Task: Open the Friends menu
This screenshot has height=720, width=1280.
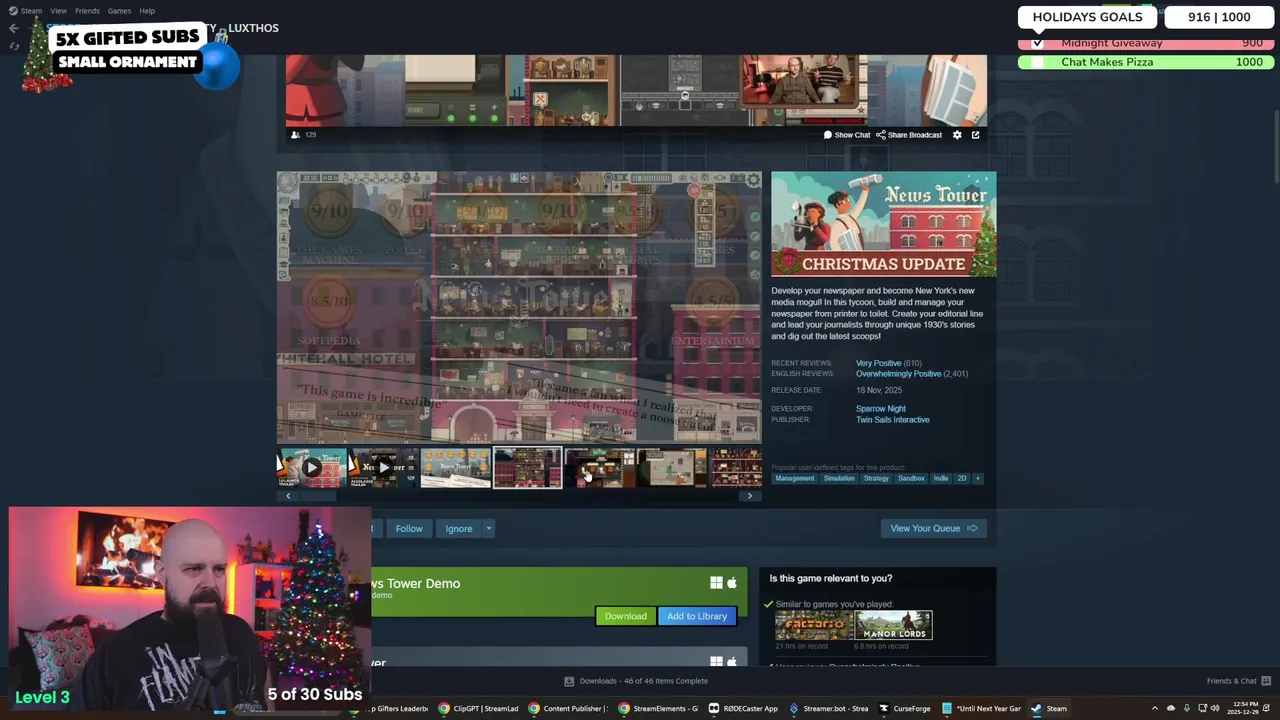Action: (x=87, y=11)
